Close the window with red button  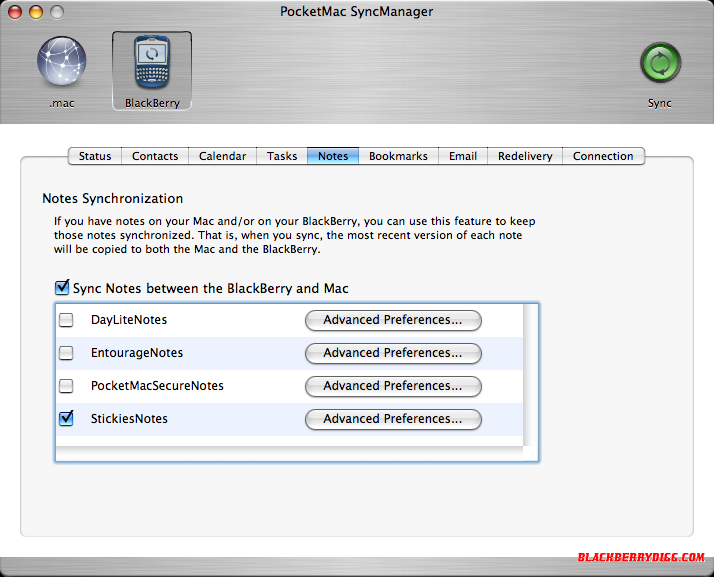tap(15, 12)
